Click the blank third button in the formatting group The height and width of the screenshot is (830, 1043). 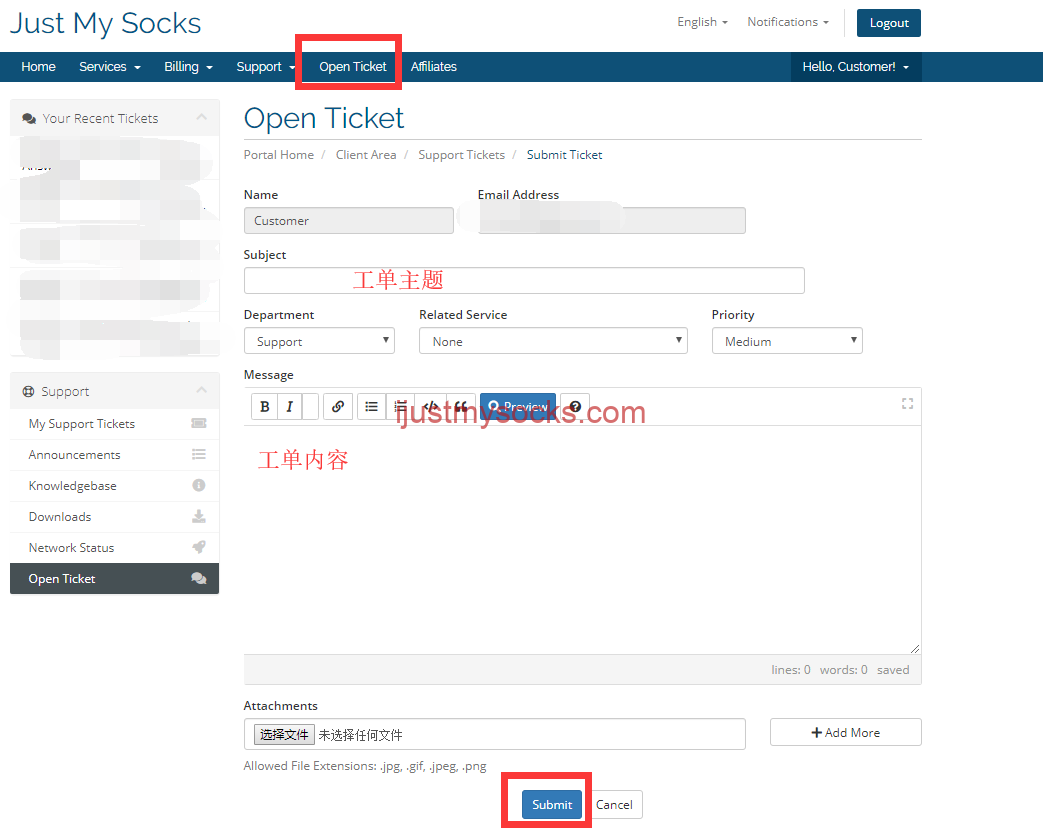pos(310,406)
